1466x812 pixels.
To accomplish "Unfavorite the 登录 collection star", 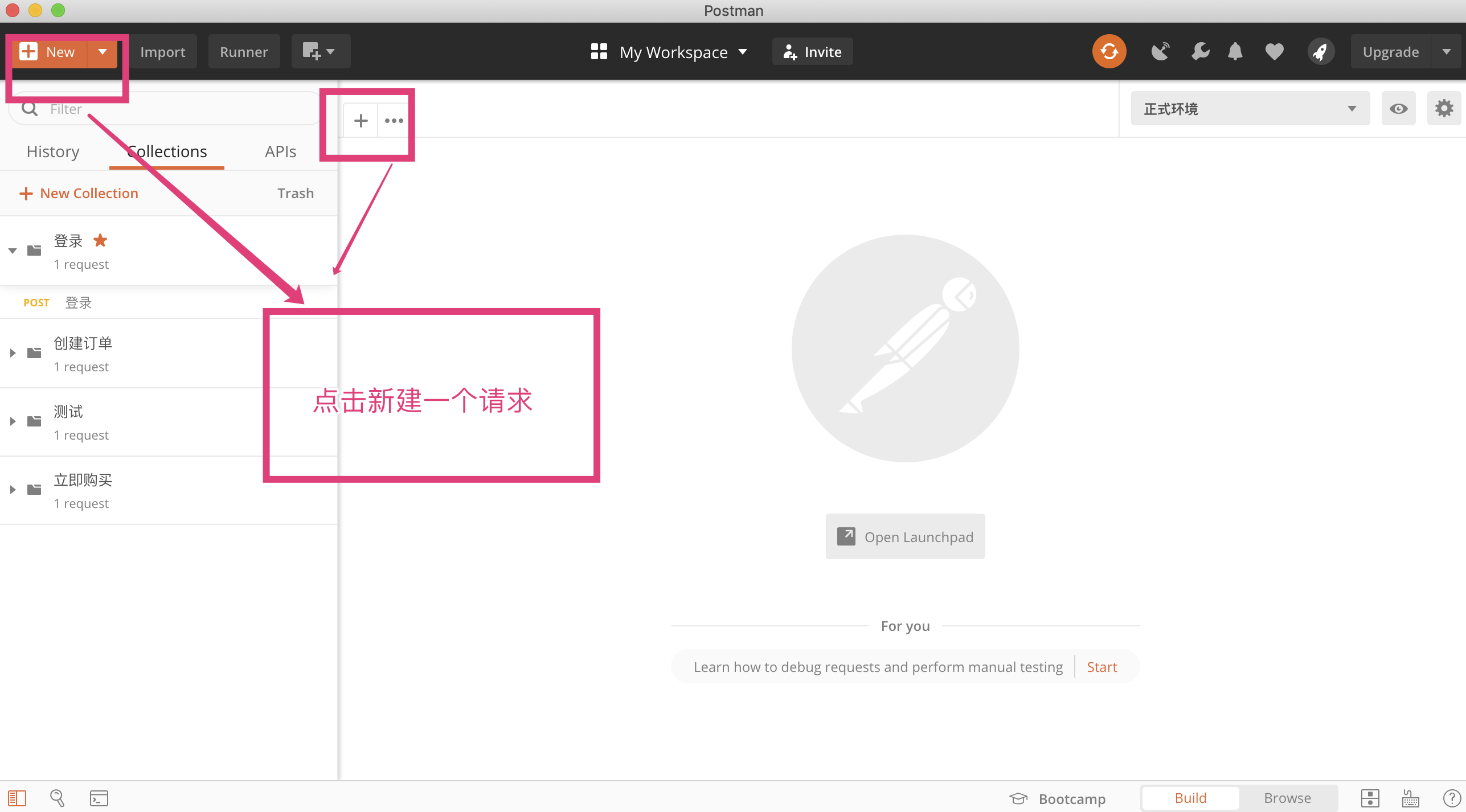I will (x=100, y=240).
